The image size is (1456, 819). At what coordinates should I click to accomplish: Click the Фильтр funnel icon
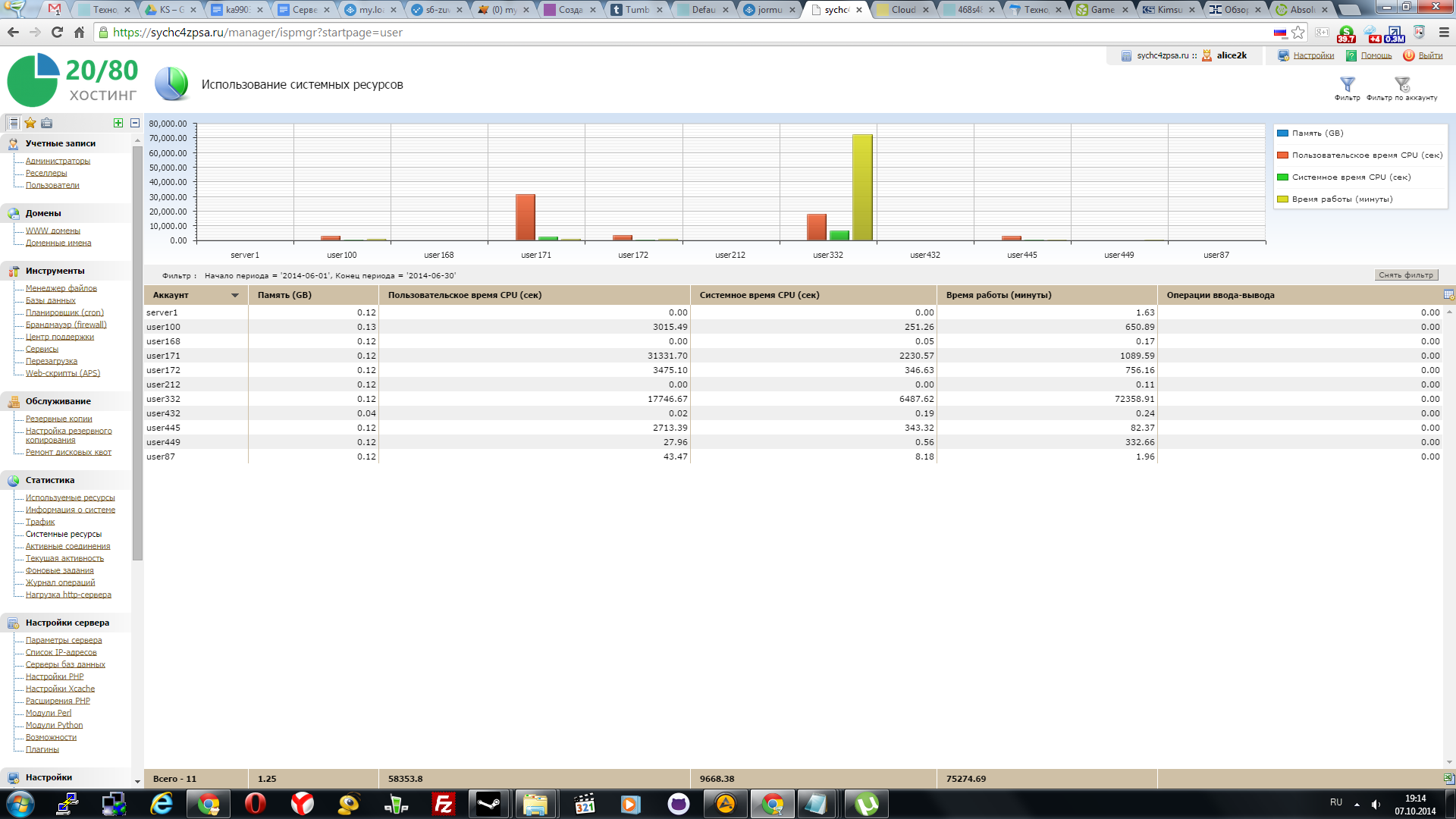coord(1347,84)
